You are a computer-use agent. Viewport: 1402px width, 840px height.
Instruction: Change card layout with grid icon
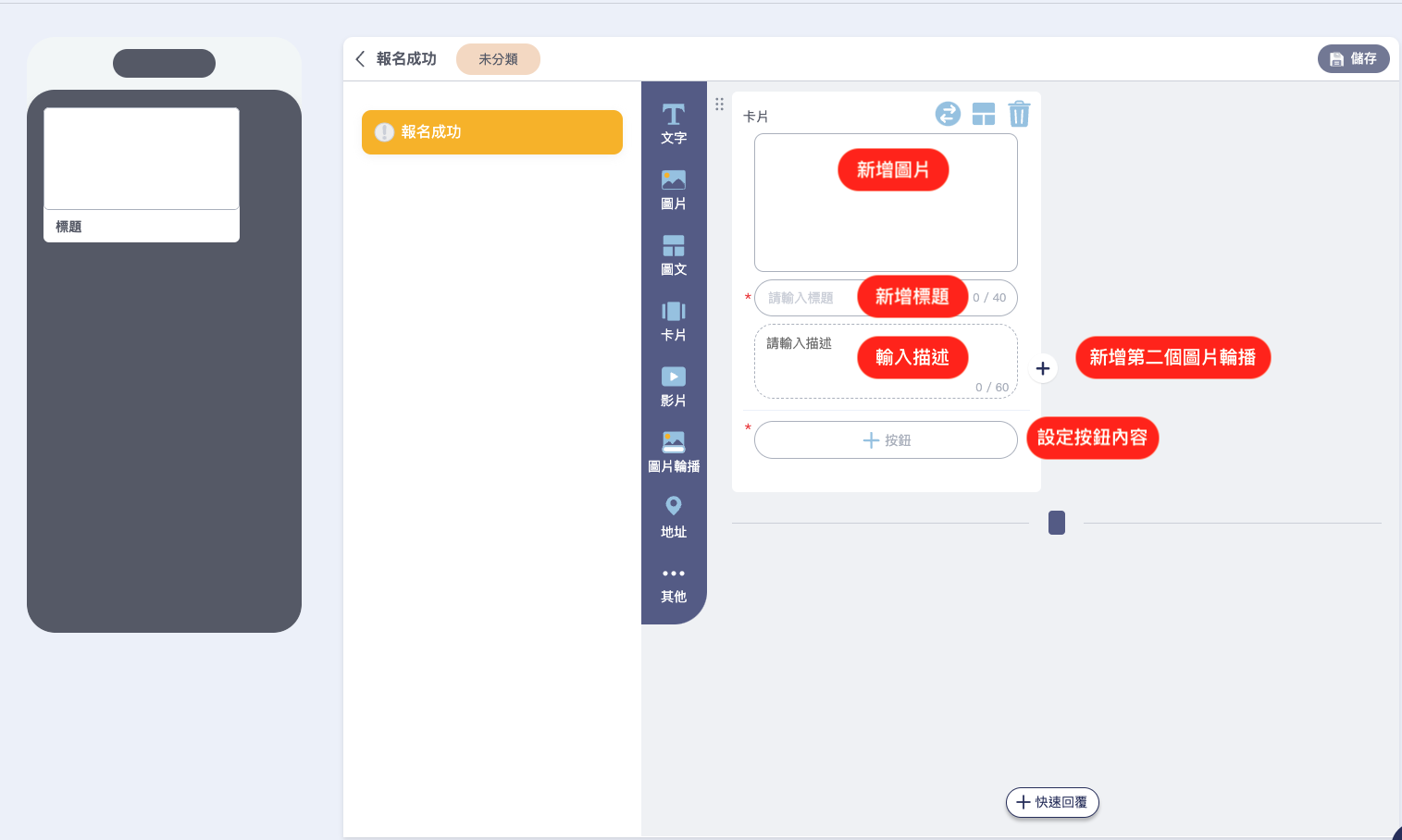[984, 114]
